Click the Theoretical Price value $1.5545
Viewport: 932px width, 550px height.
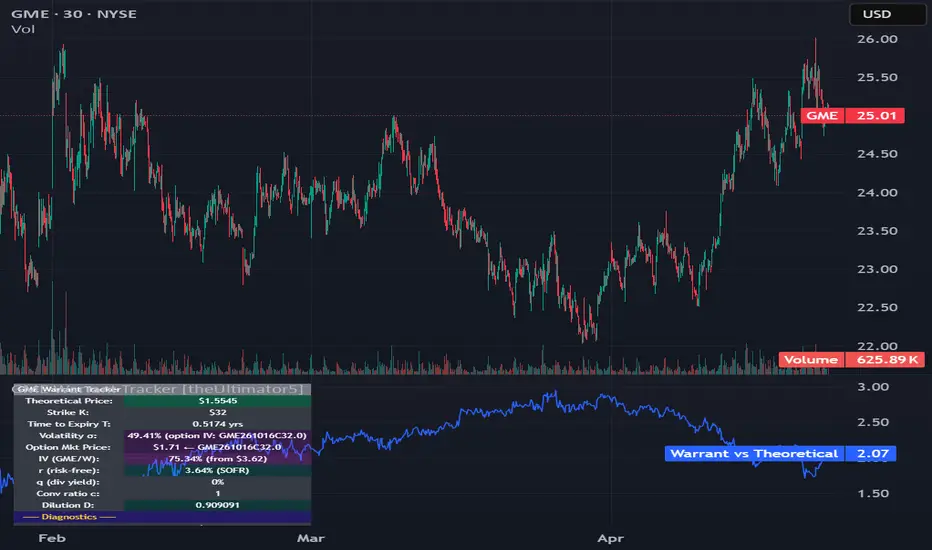[x=218, y=401]
